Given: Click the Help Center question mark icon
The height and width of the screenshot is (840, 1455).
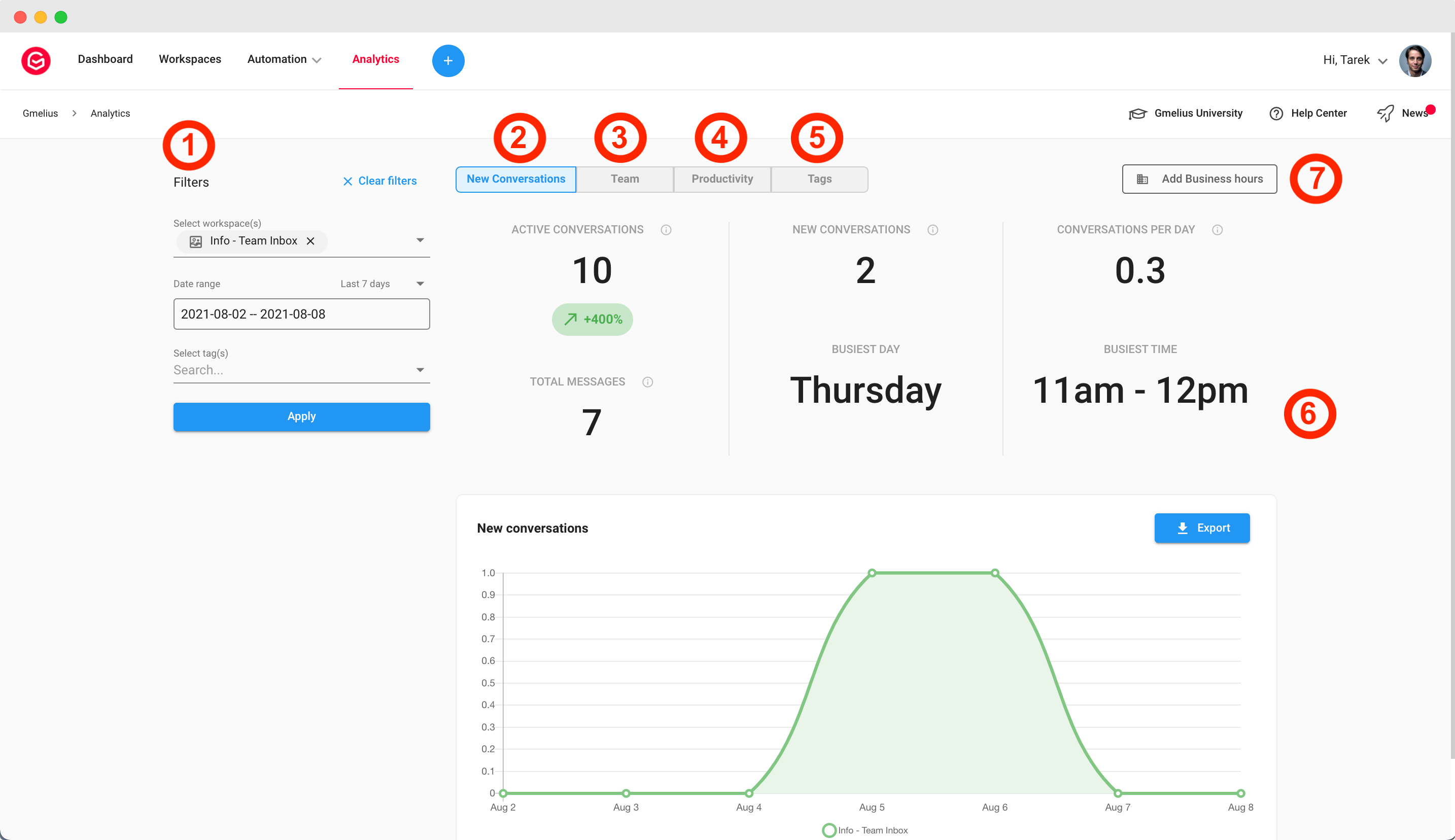Looking at the screenshot, I should coord(1275,114).
